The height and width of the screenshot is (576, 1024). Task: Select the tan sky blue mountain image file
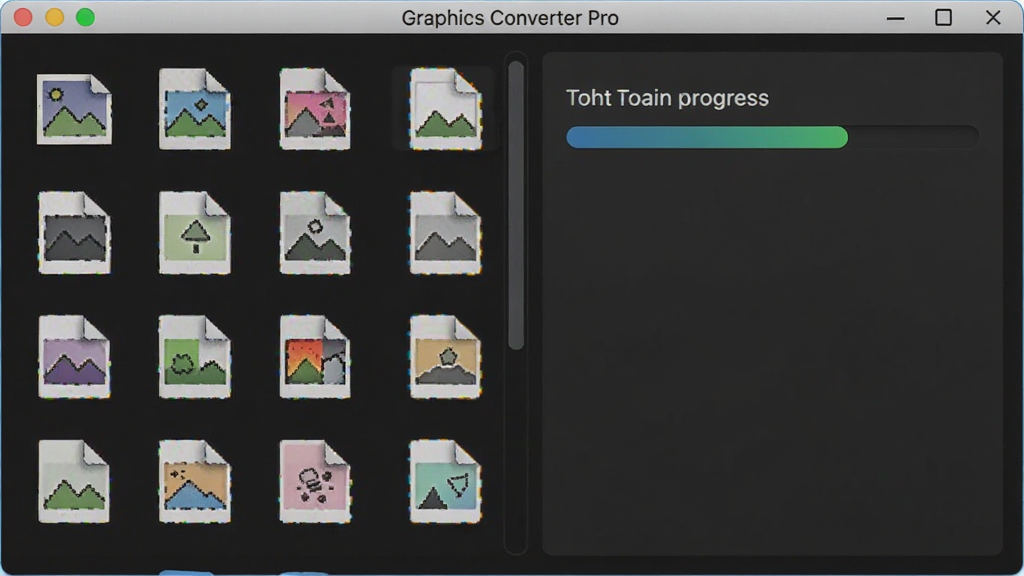click(195, 481)
